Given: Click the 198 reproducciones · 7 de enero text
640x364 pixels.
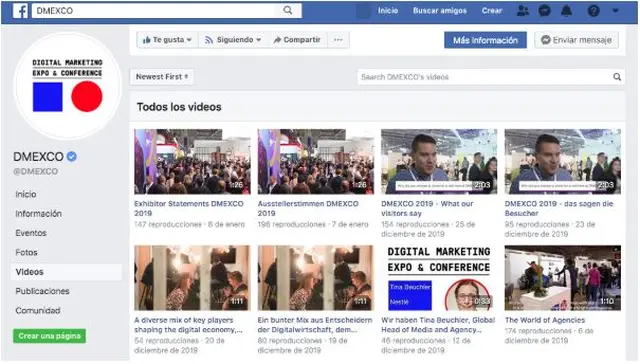Looking at the screenshot, I should 313,224.
